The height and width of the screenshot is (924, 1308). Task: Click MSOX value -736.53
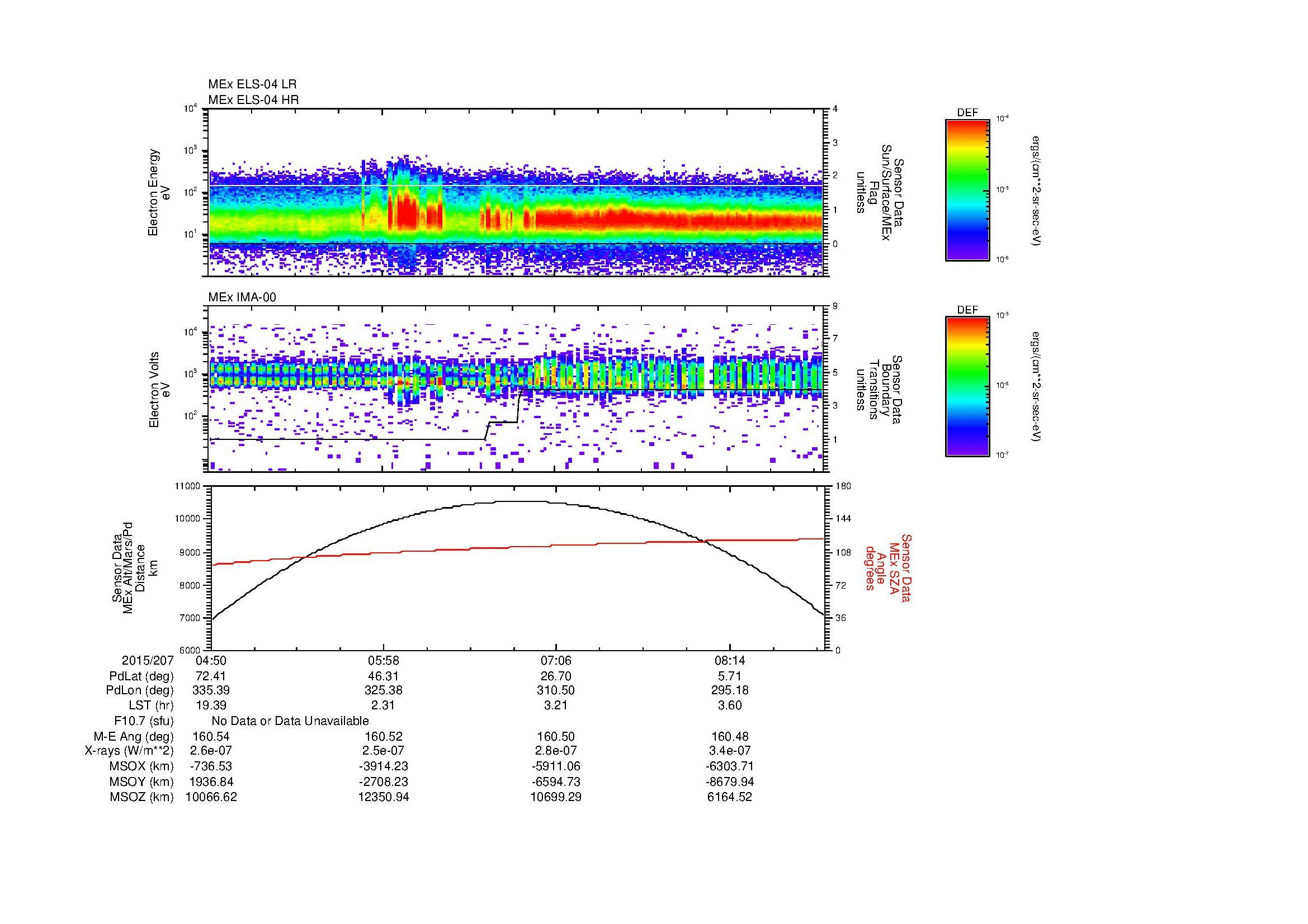pyautogui.click(x=211, y=767)
